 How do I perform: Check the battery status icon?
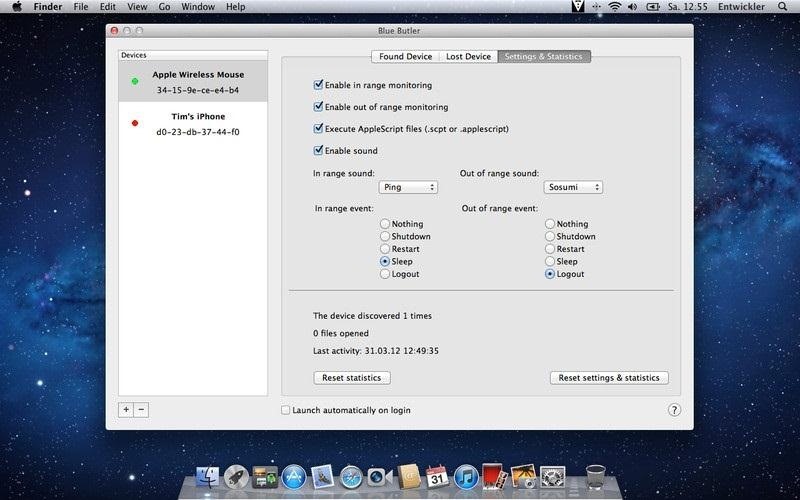point(653,7)
